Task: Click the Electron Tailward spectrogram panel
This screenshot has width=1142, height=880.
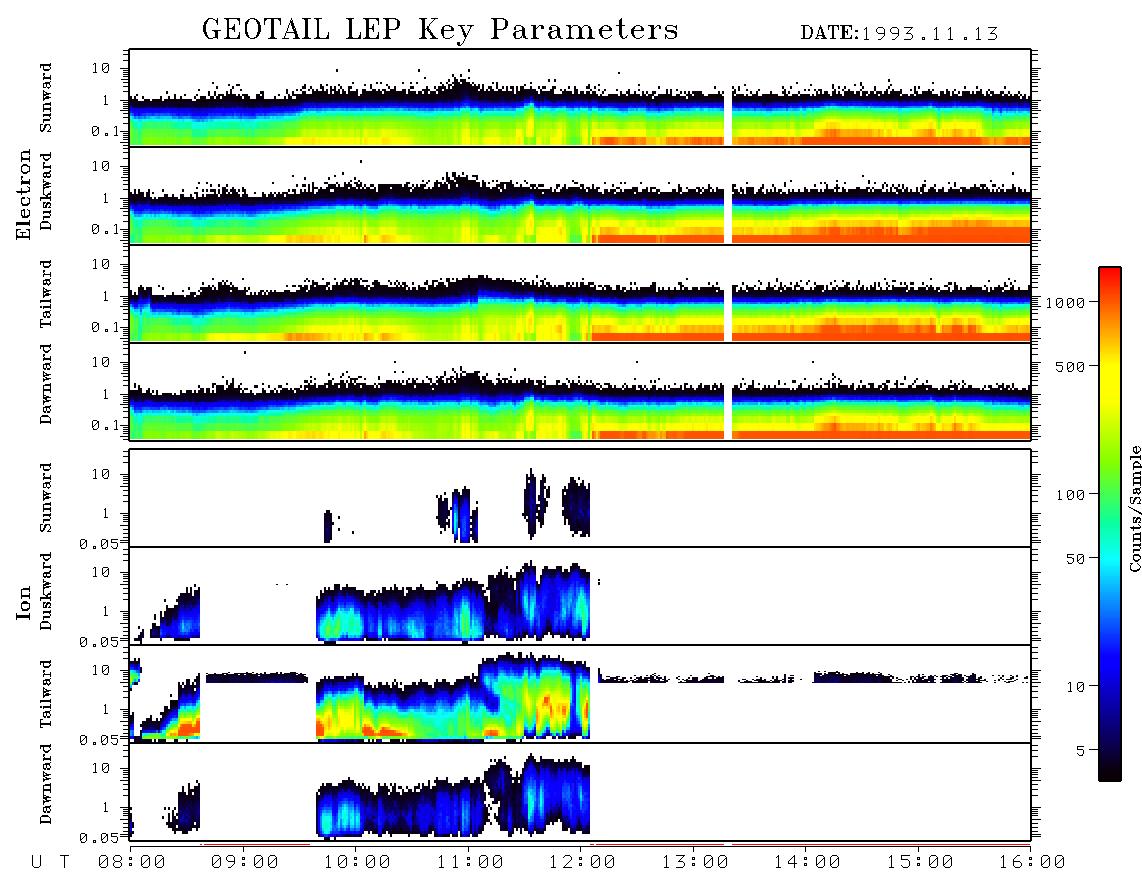Action: click(x=580, y=294)
